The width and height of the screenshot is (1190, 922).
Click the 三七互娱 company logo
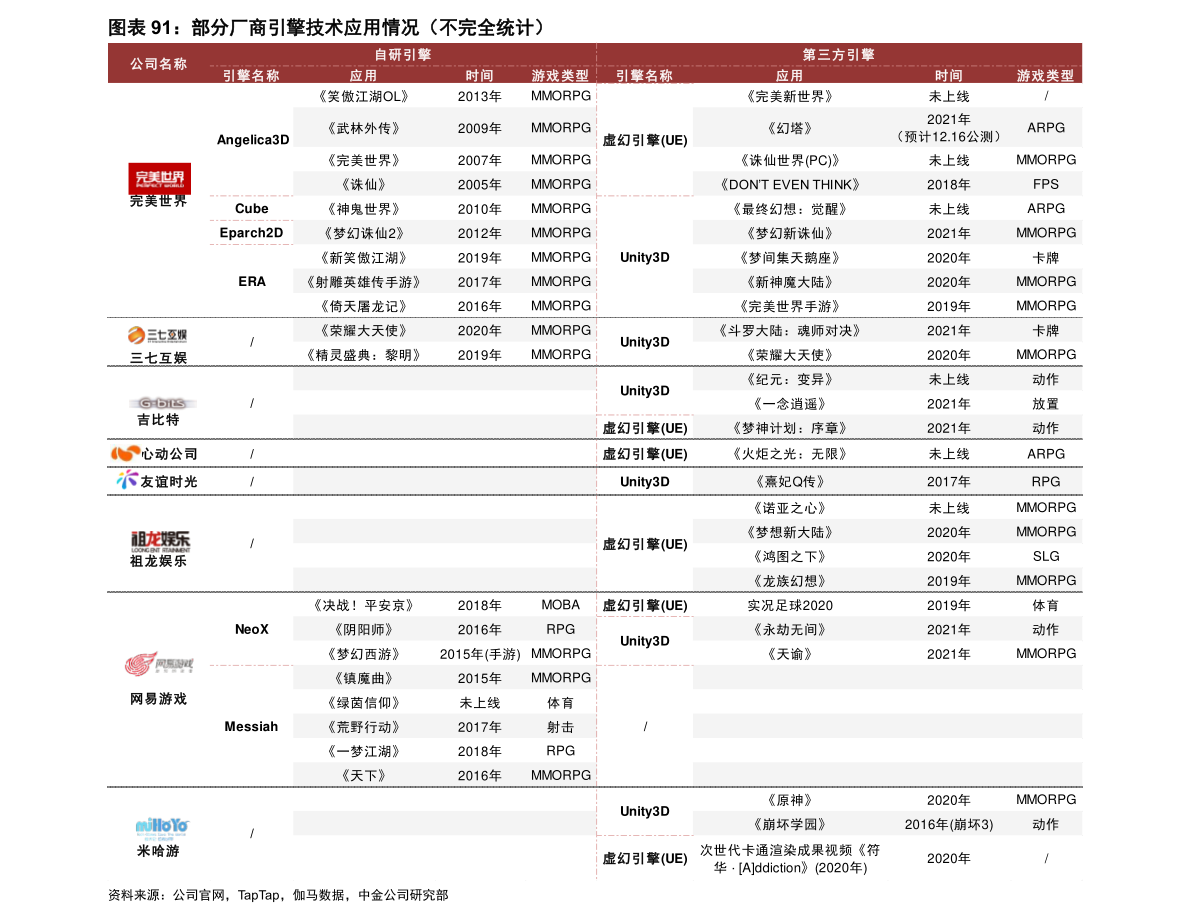click(158, 335)
